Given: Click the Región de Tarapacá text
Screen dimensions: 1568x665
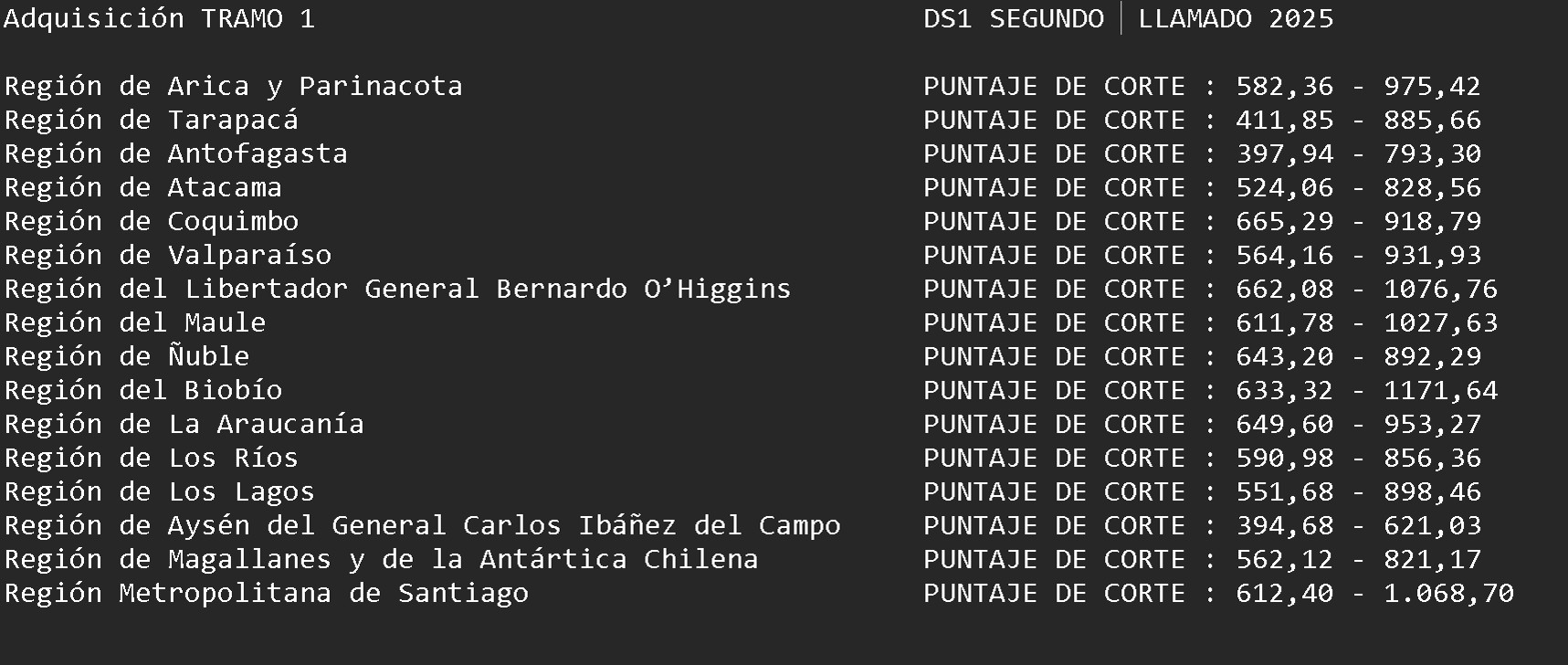Looking at the screenshot, I should [x=151, y=120].
